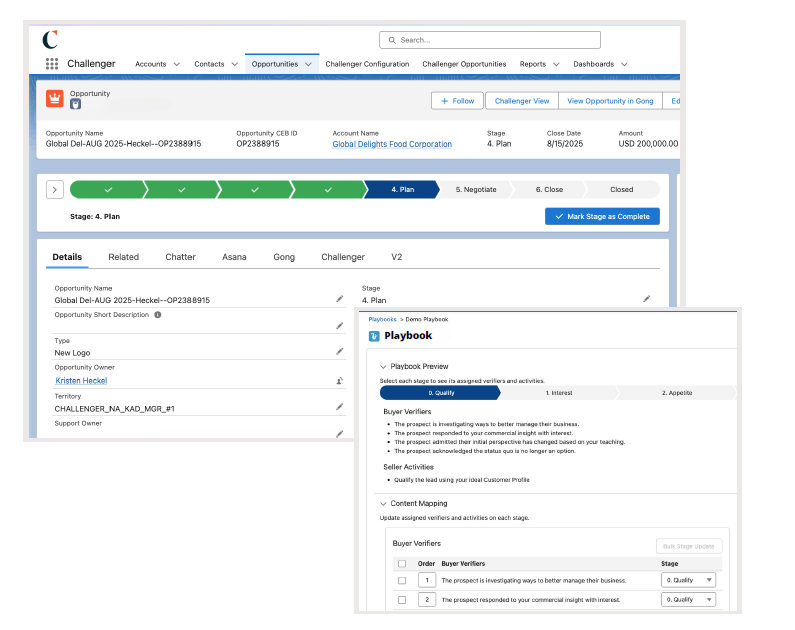Click the Search input field
Image resolution: width=795 pixels, height=630 pixels.
[x=490, y=40]
